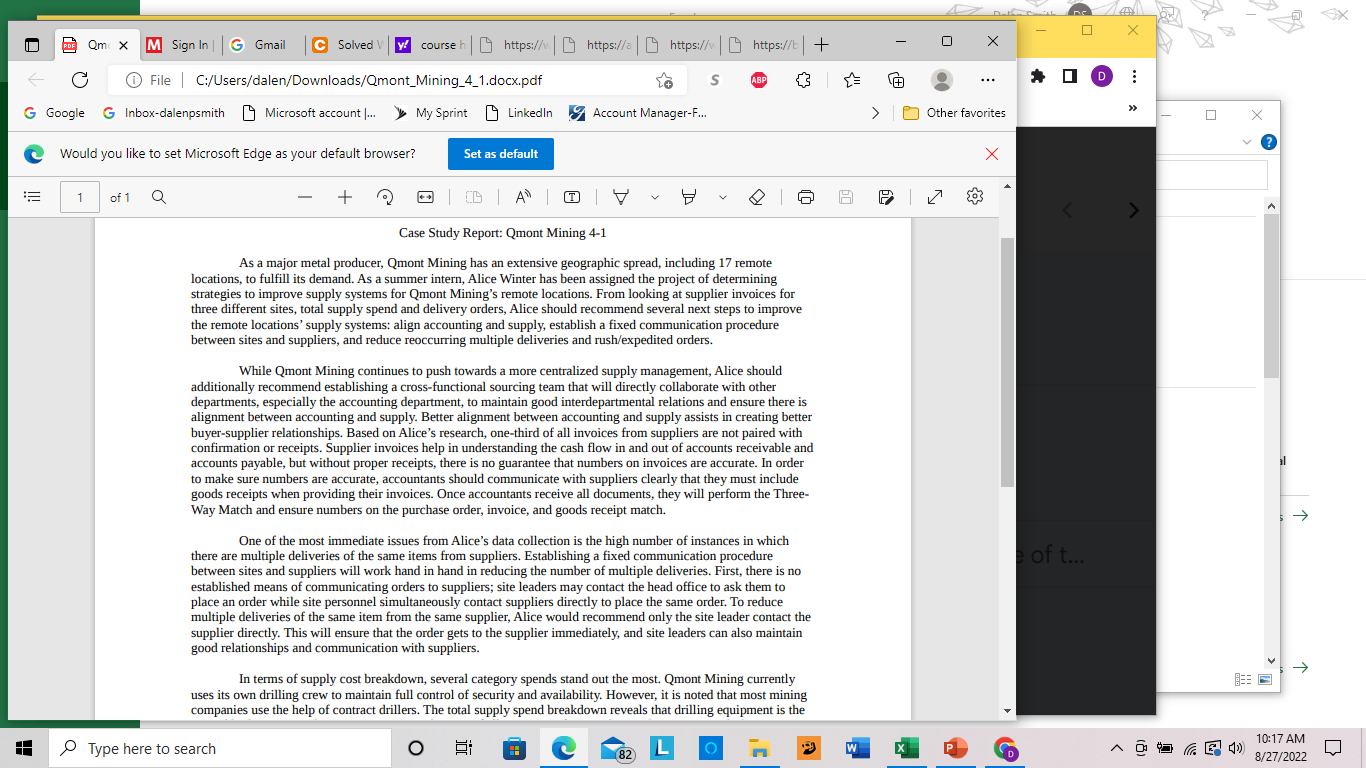The width and height of the screenshot is (1366, 768).
Task: Zoom out the PDF with minus icon
Action: (305, 197)
